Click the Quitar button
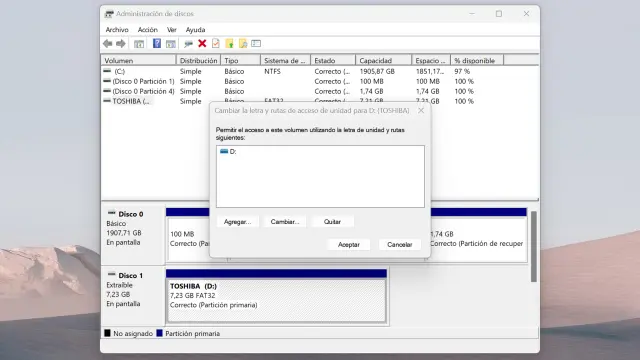The width and height of the screenshot is (640, 360). [x=332, y=222]
